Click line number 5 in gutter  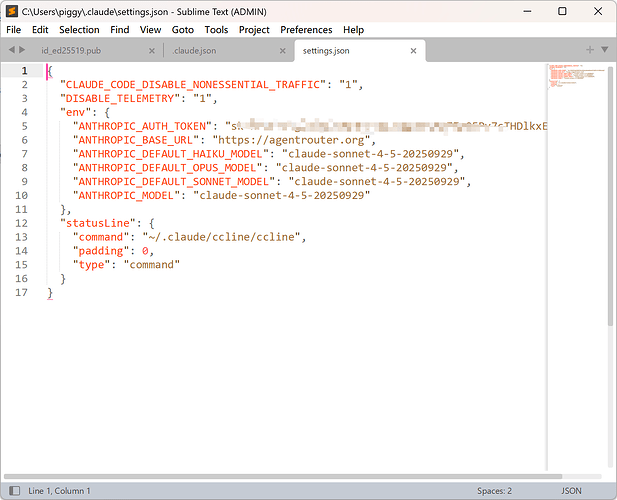(24, 126)
